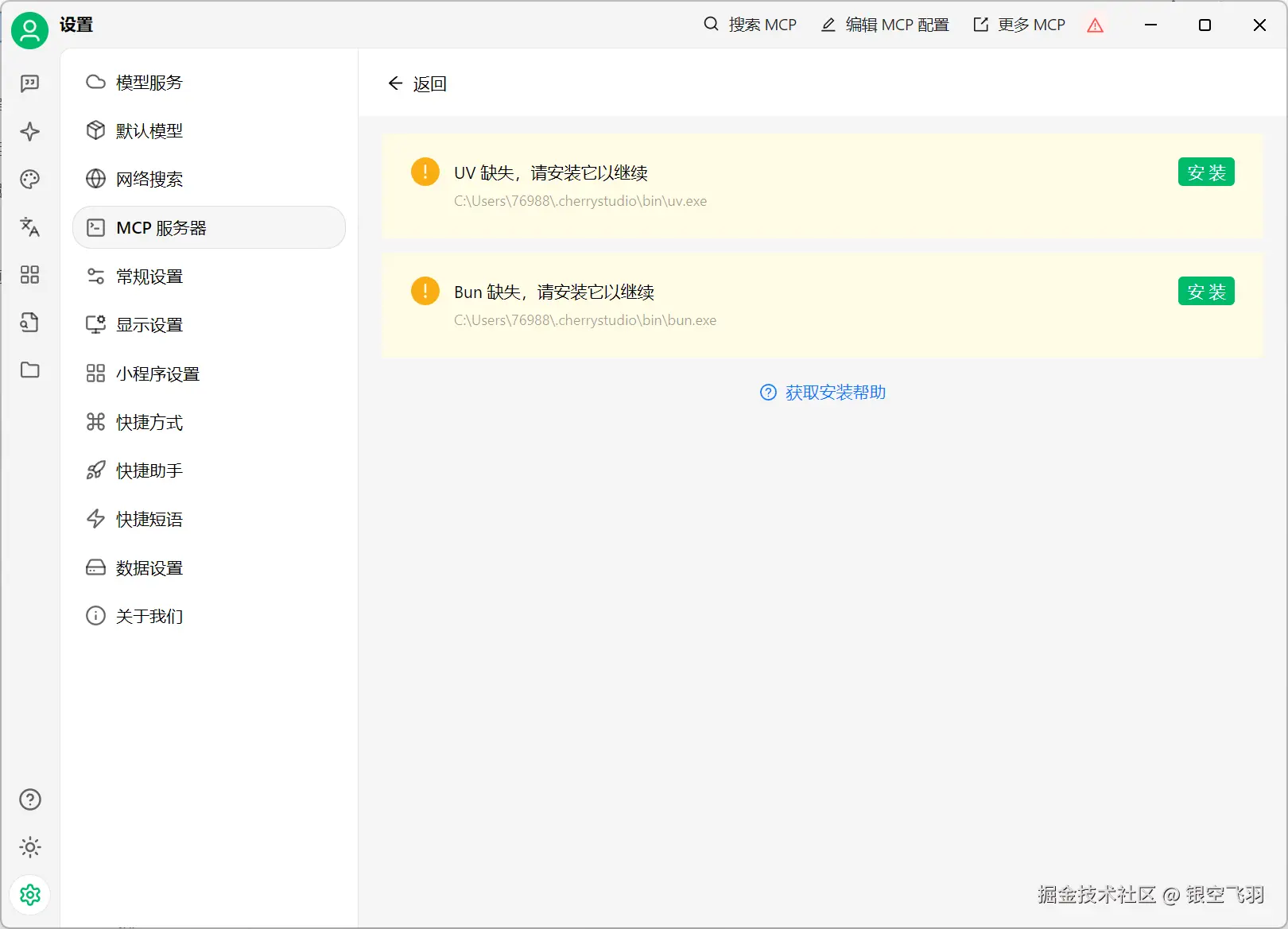Select 默认模型 settings menu
The height and width of the screenshot is (929, 1288).
[x=209, y=130]
